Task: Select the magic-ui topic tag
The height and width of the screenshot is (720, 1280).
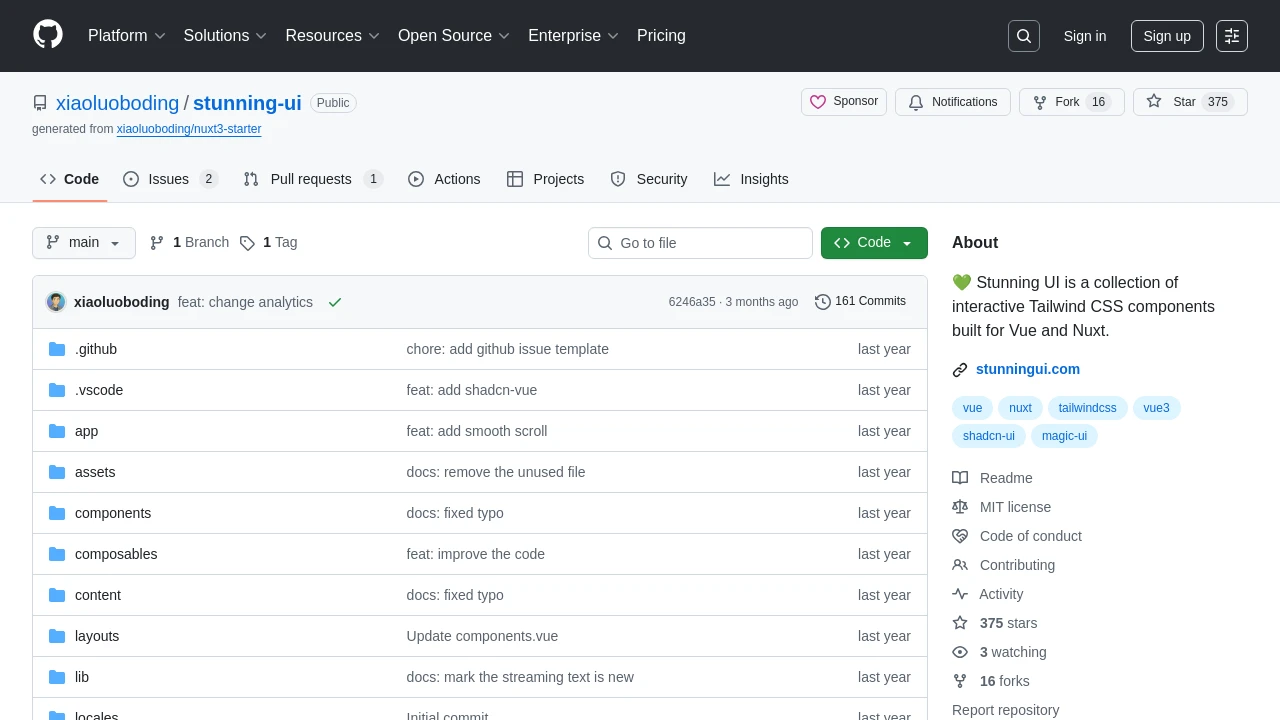Action: [1064, 436]
